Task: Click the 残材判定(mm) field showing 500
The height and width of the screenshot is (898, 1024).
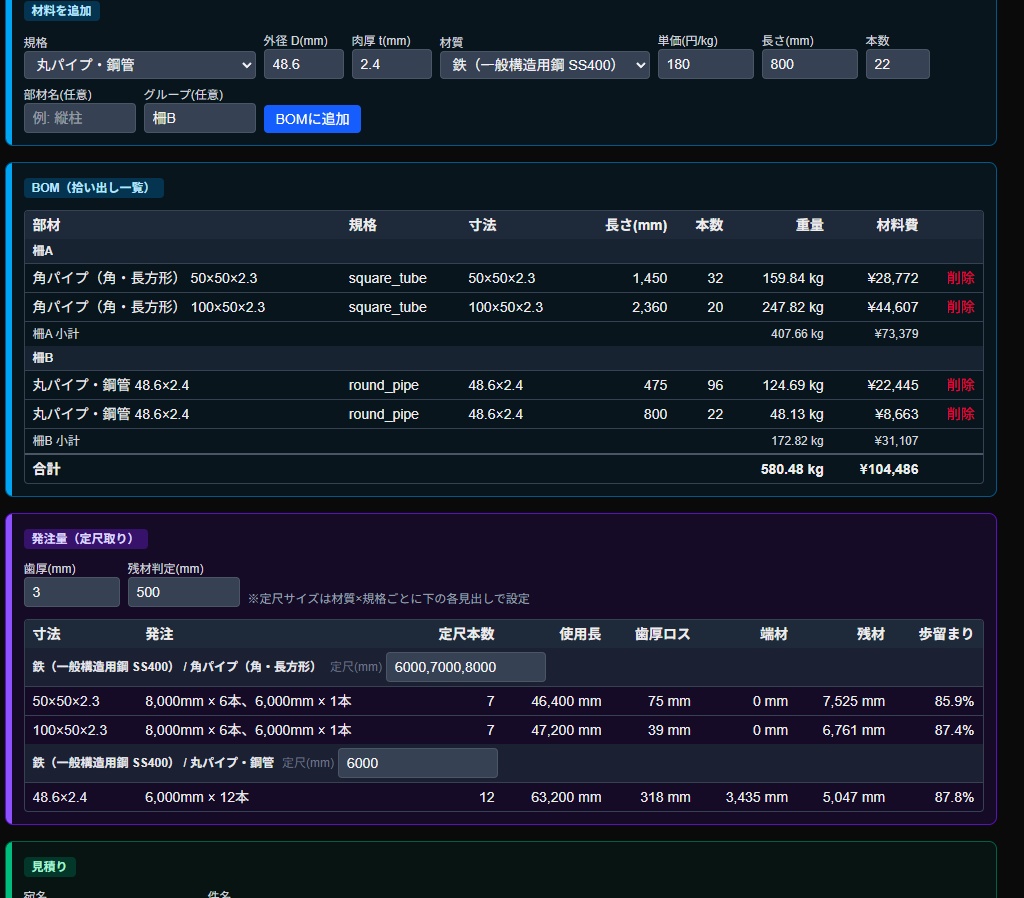Action: (184, 592)
